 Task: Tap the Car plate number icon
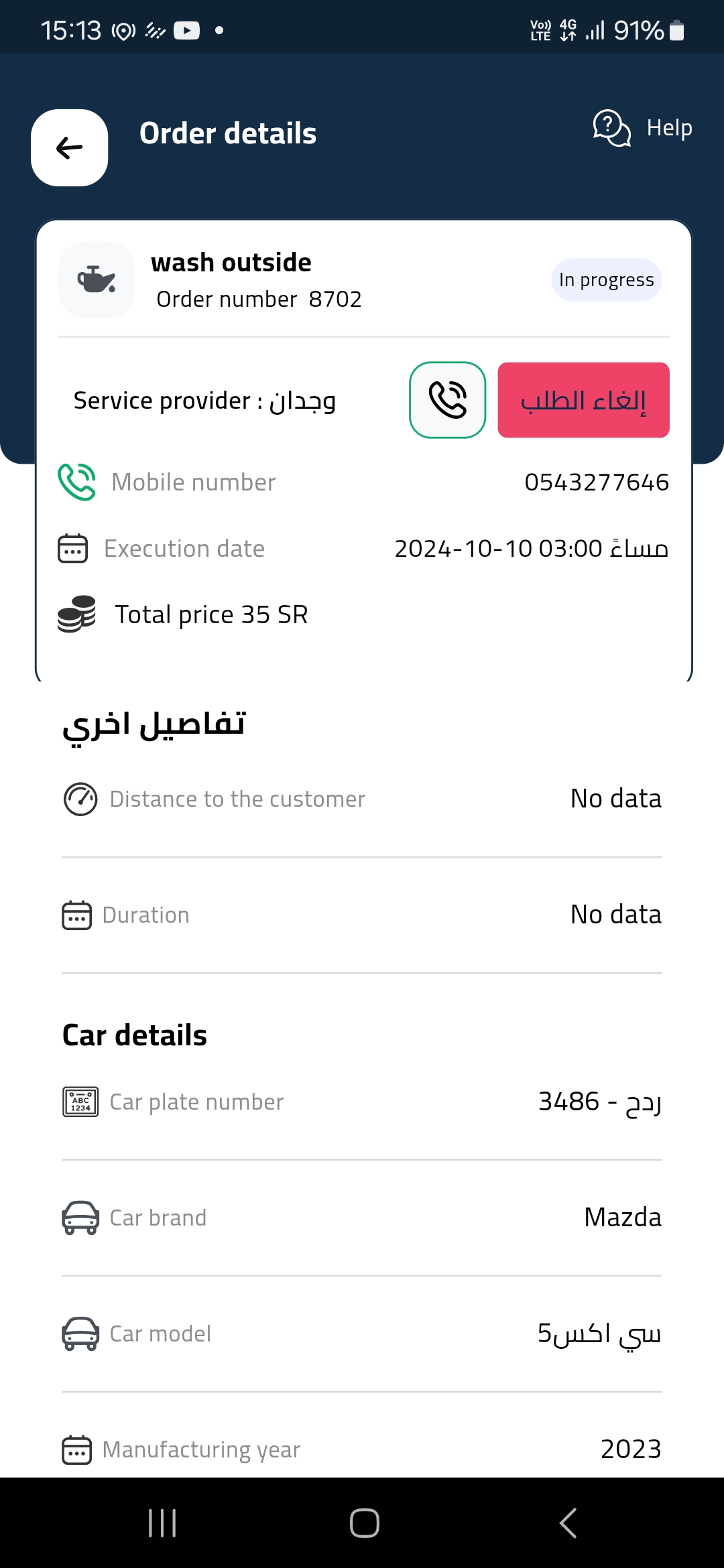80,1102
